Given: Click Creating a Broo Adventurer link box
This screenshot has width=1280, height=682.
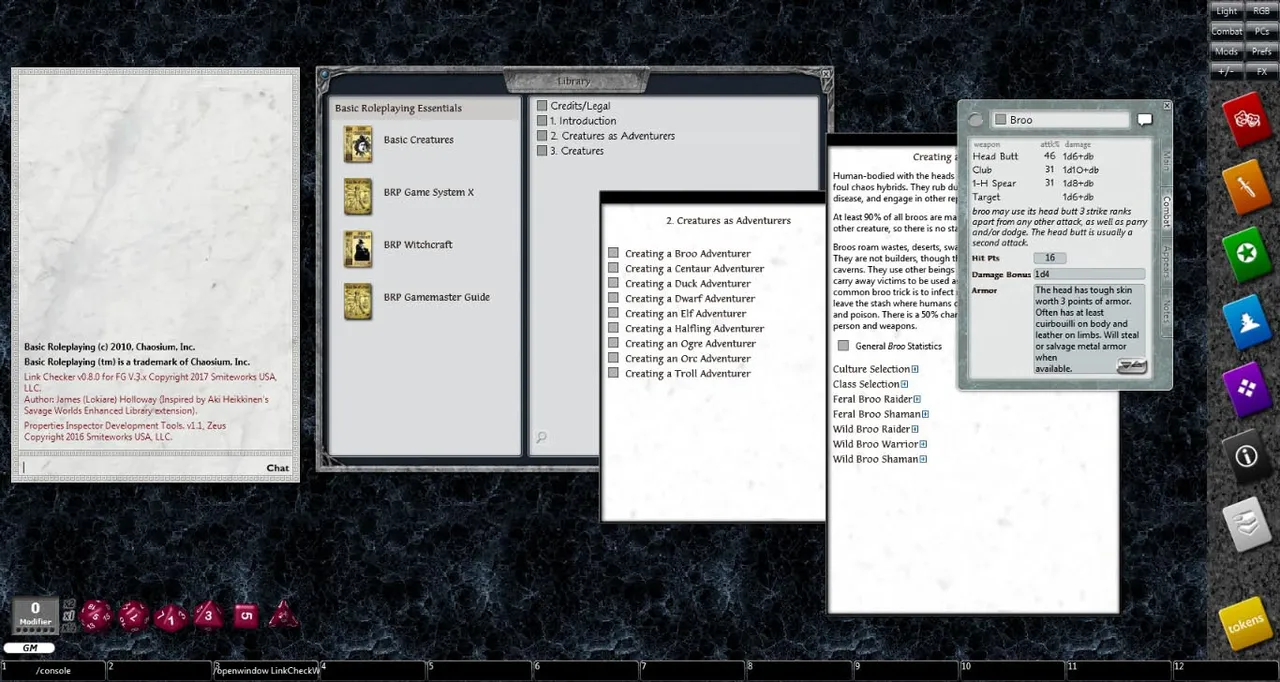Looking at the screenshot, I should (x=614, y=254).
